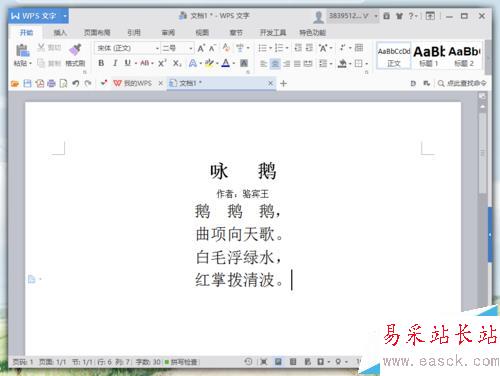This screenshot has height=376, width=500.
Task: Select the Format Painter brush
Action: click(75, 50)
